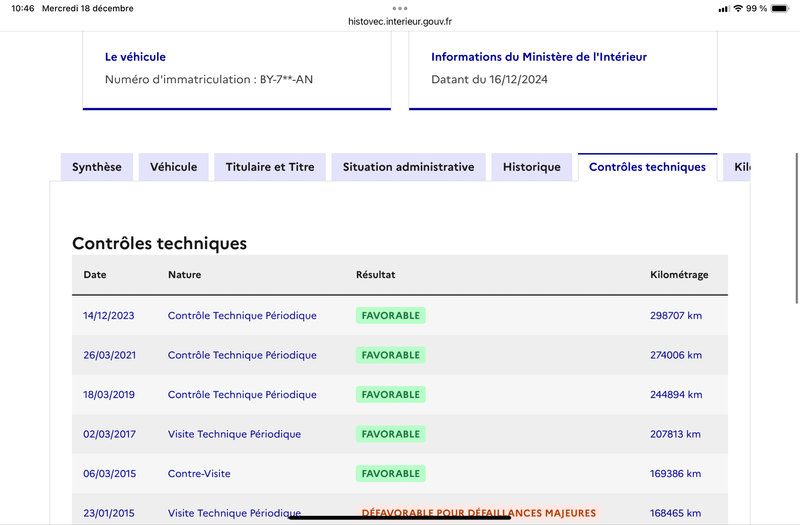Click the Contre-Visite entry
Image resolution: width=800 pixels, height=525 pixels.
[x=199, y=473]
